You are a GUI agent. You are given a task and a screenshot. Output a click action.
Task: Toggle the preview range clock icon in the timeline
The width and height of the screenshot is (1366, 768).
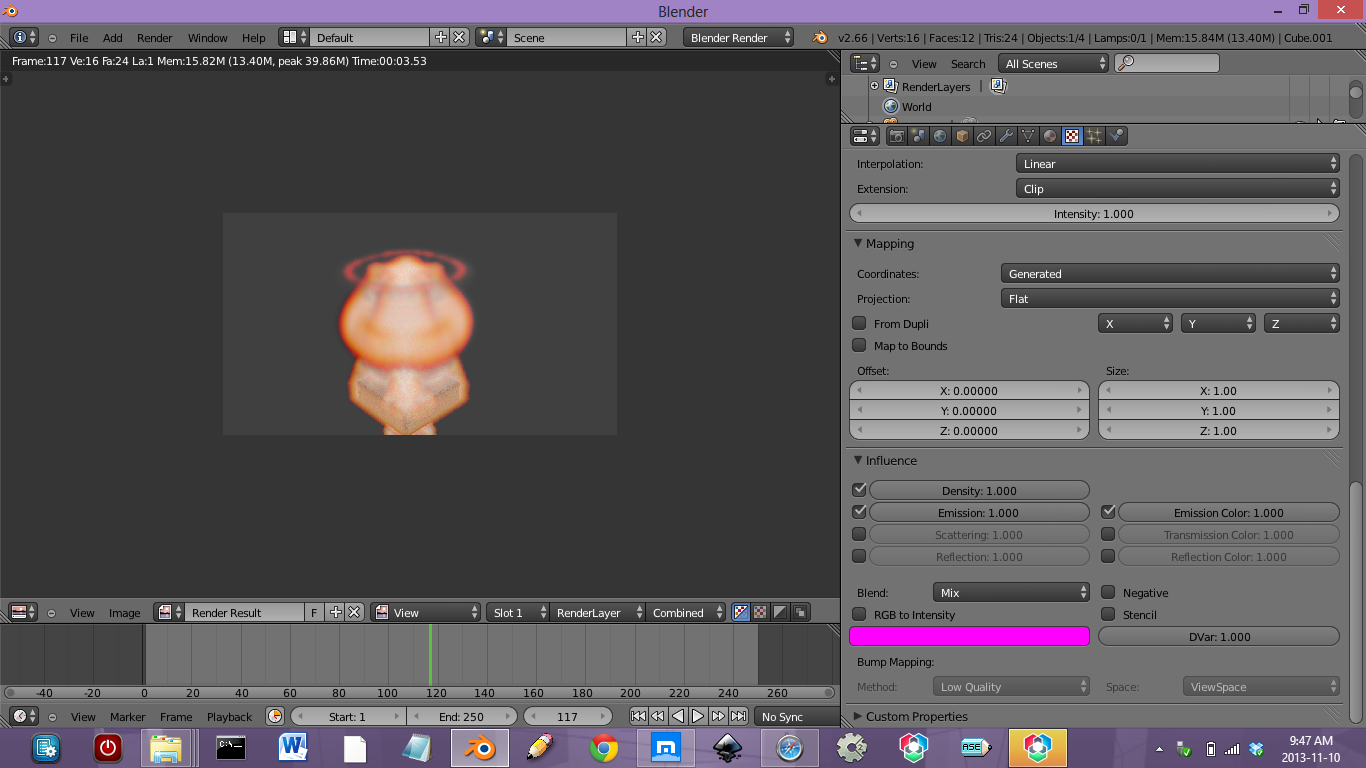point(275,716)
